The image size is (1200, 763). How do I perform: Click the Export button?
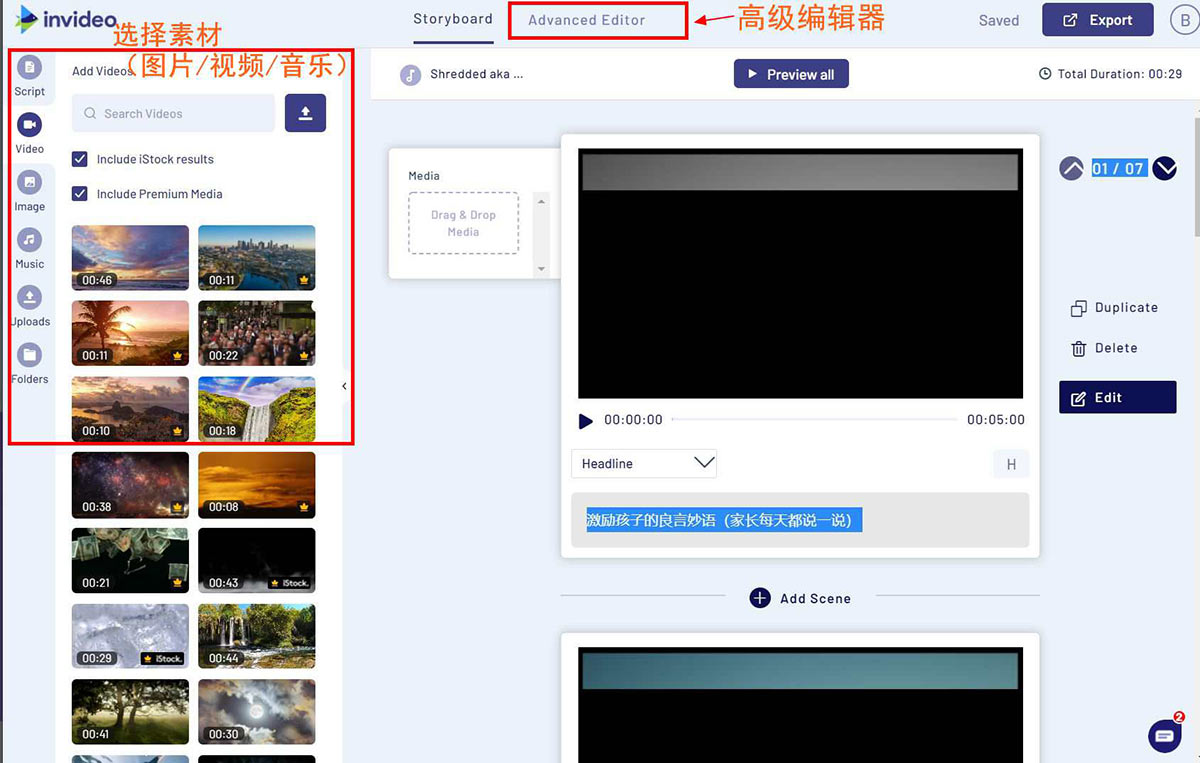pyautogui.click(x=1097, y=20)
